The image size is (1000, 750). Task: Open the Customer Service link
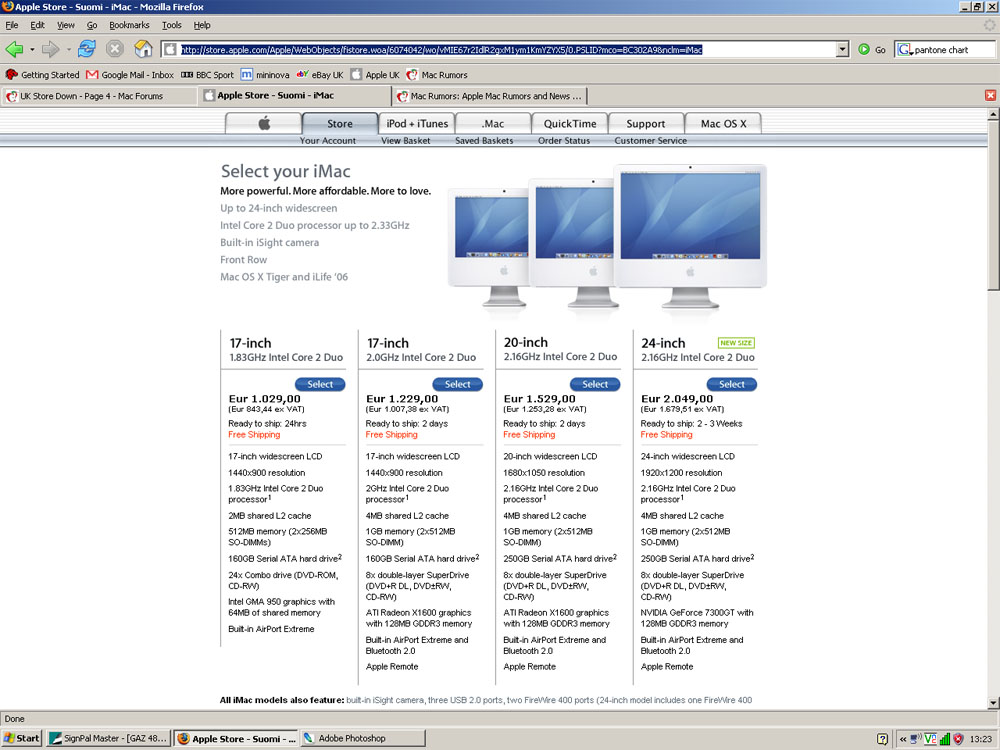pos(651,140)
